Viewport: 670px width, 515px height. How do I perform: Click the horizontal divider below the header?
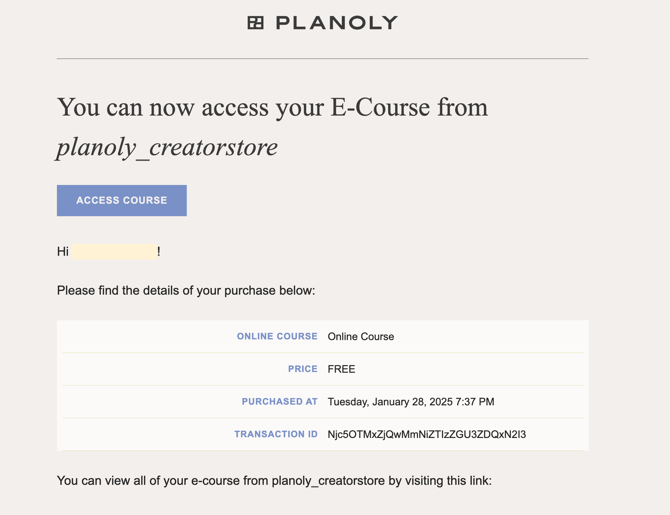[322, 59]
